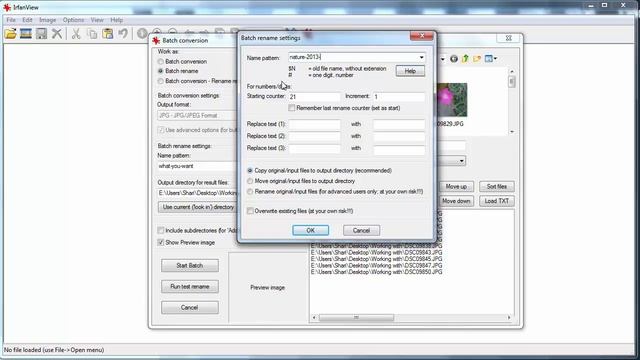Click the horizontal scrollbar thumb in file list
Image resolution: width=640 pixels, height=360 pixels.
point(356,318)
